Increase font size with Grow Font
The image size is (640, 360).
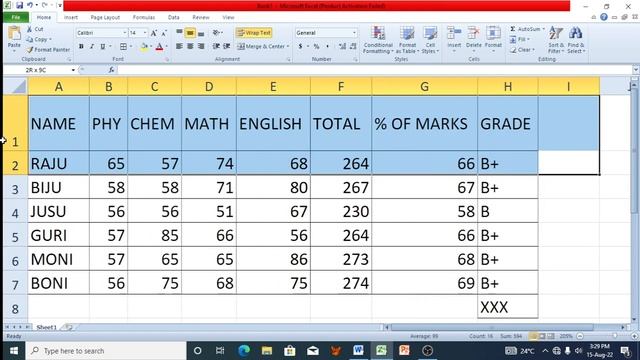(x=154, y=33)
